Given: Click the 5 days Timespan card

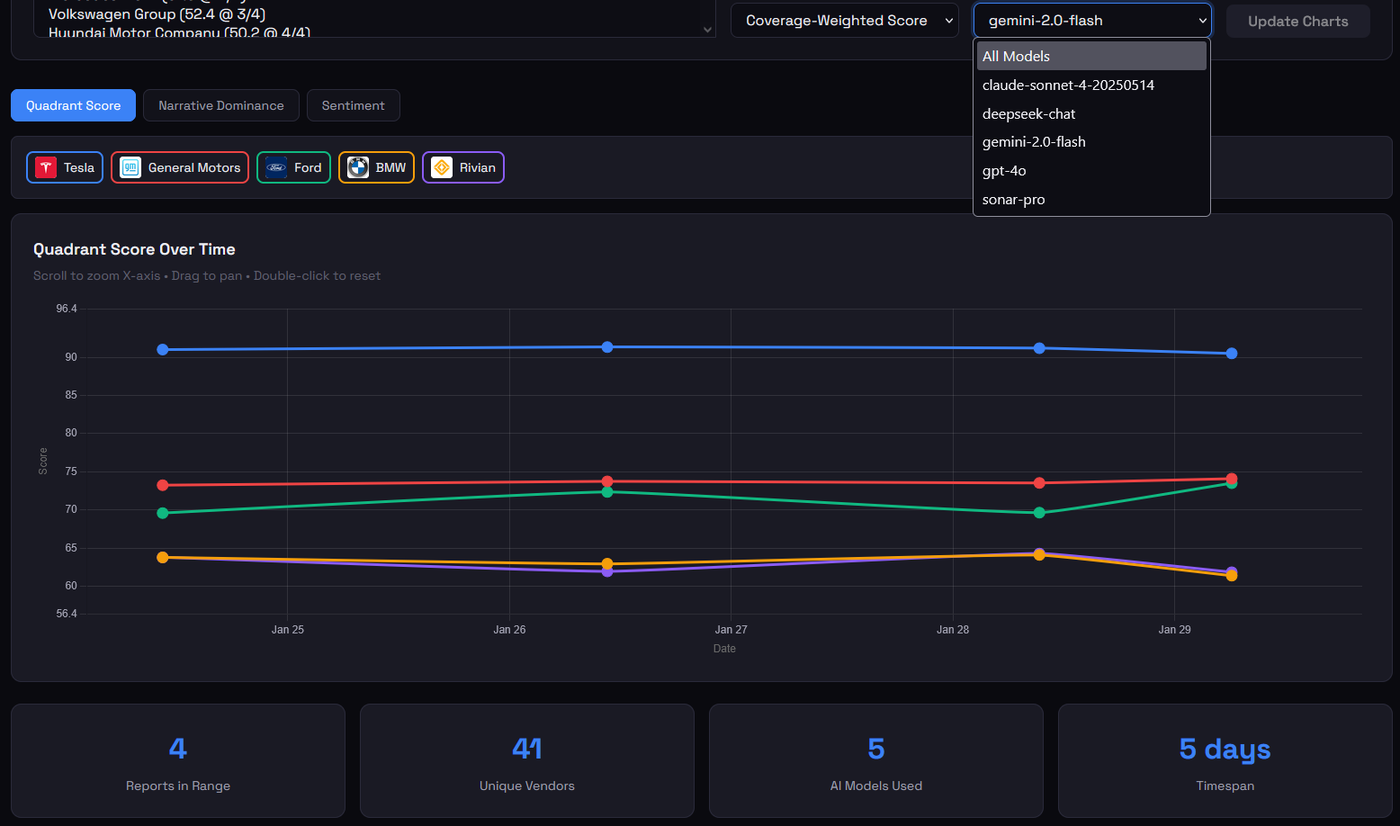Looking at the screenshot, I should point(1225,761).
